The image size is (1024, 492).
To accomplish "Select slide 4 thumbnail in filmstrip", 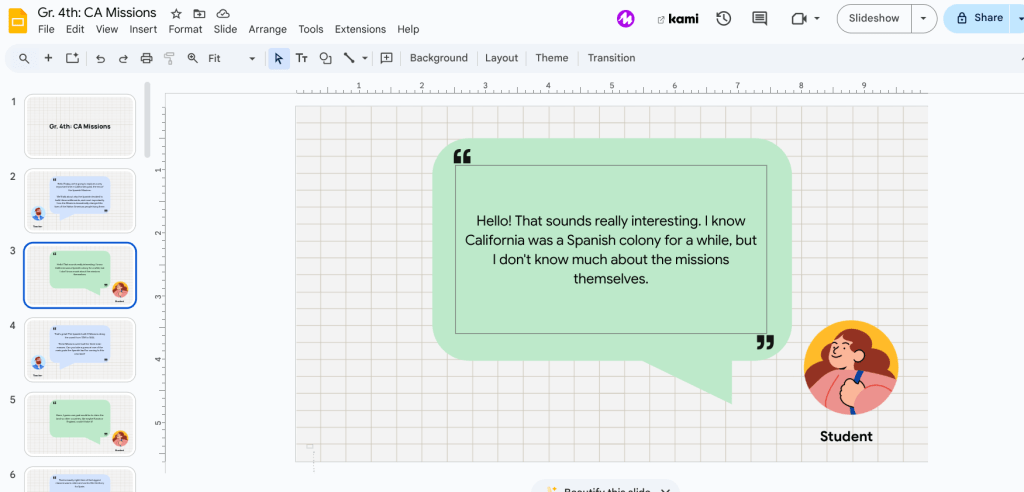I will coord(80,349).
